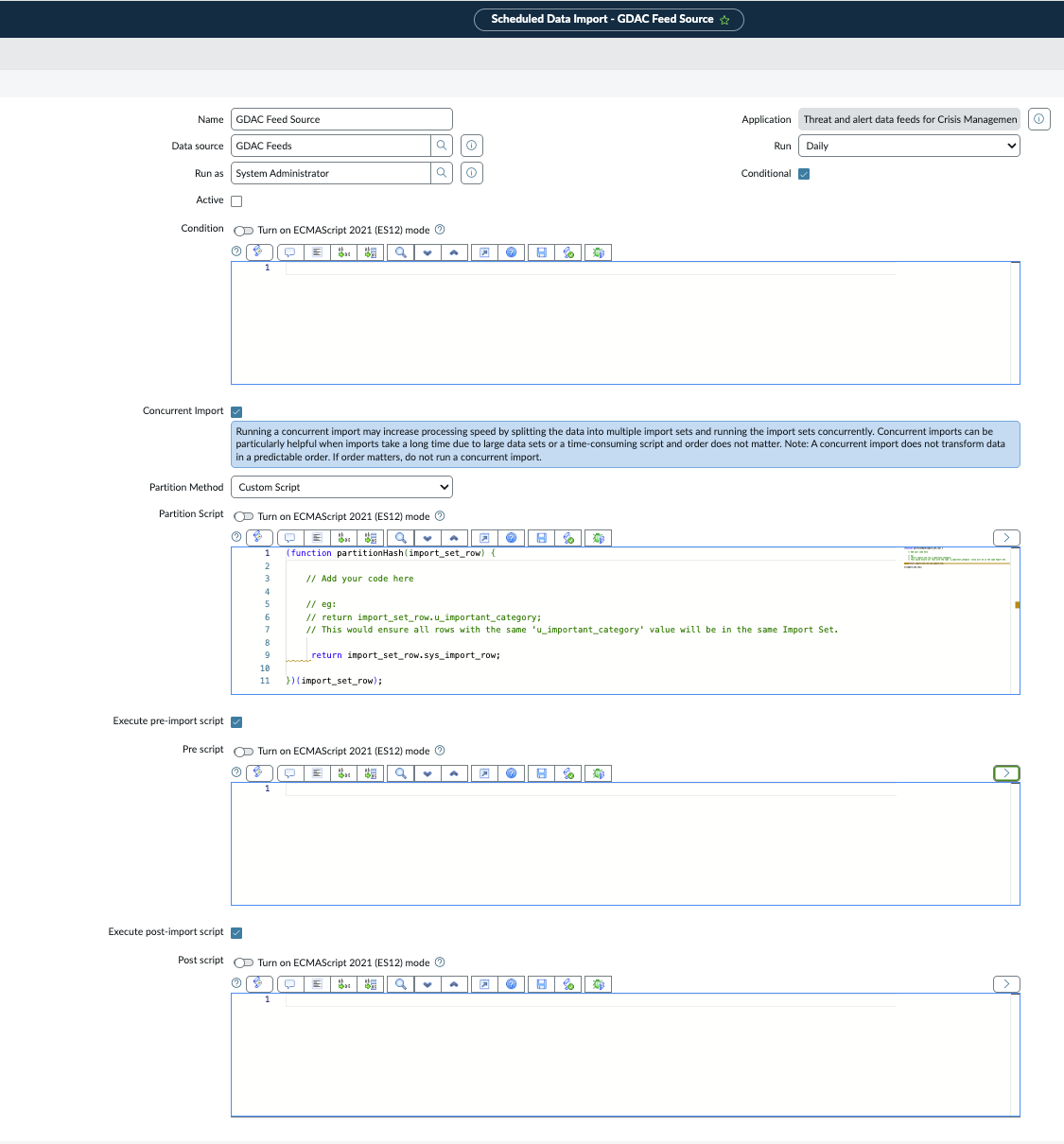Editor help question mark left of Condition toolbar

(236, 251)
